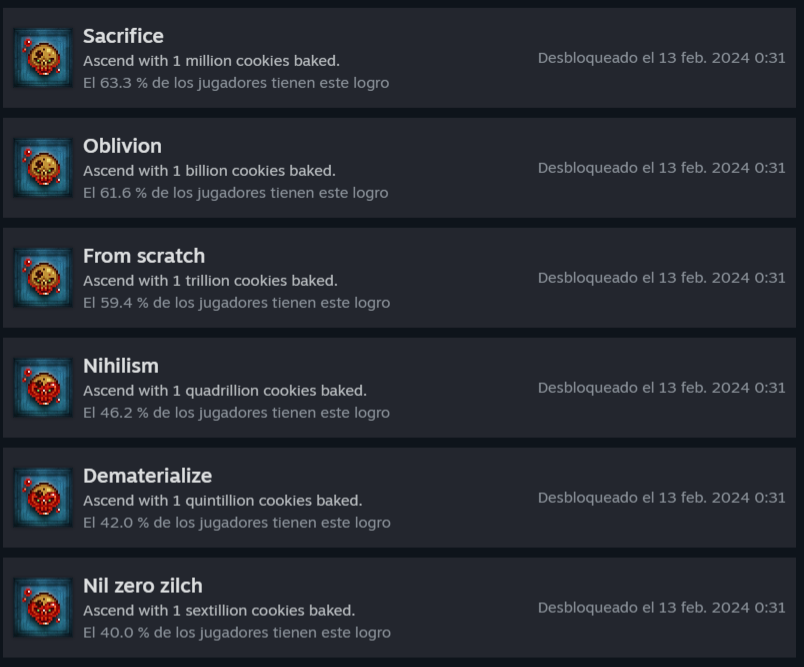This screenshot has width=804, height=667.
Task: Click the Sacrifice achievement icon
Action: point(43,58)
